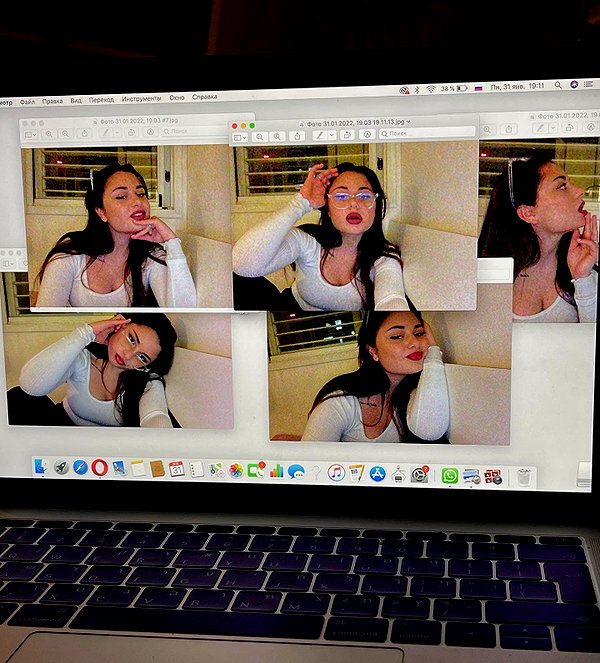This screenshot has height=663, width=600.
Task: Launch WhatsApp from the Dock
Action: (x=450, y=476)
